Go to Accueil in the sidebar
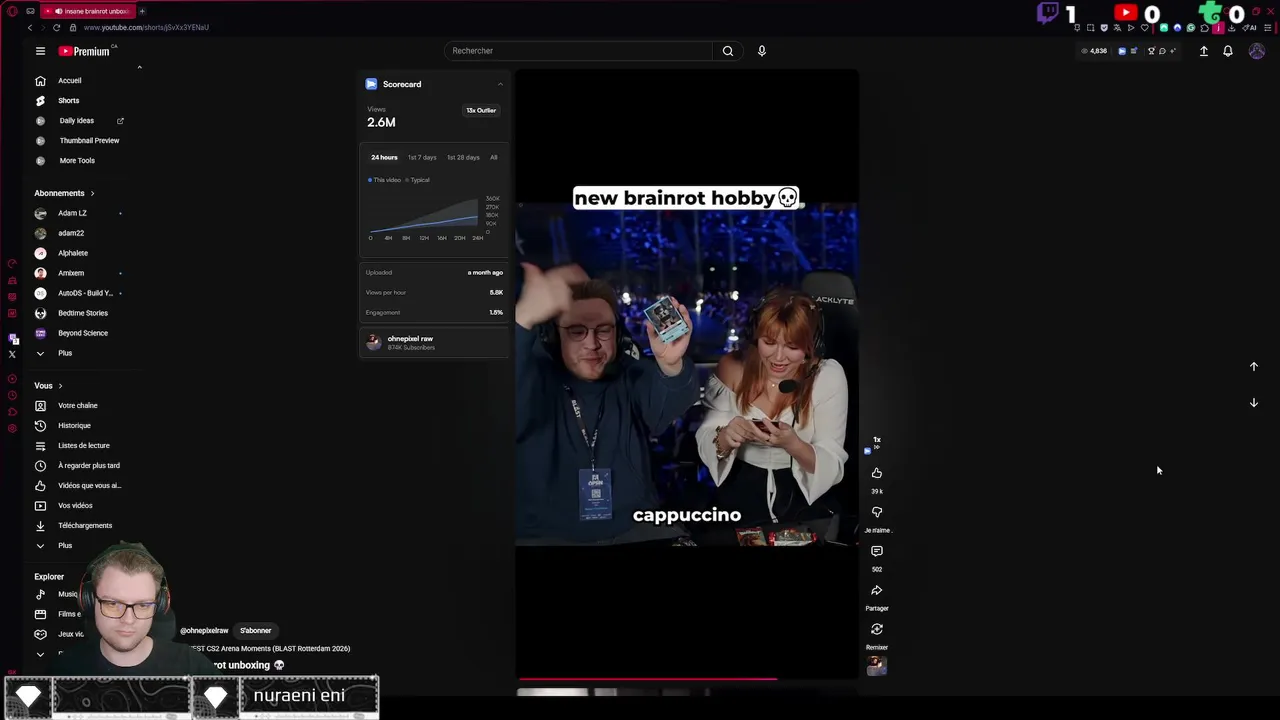This screenshot has height=720, width=1280. tap(70, 81)
